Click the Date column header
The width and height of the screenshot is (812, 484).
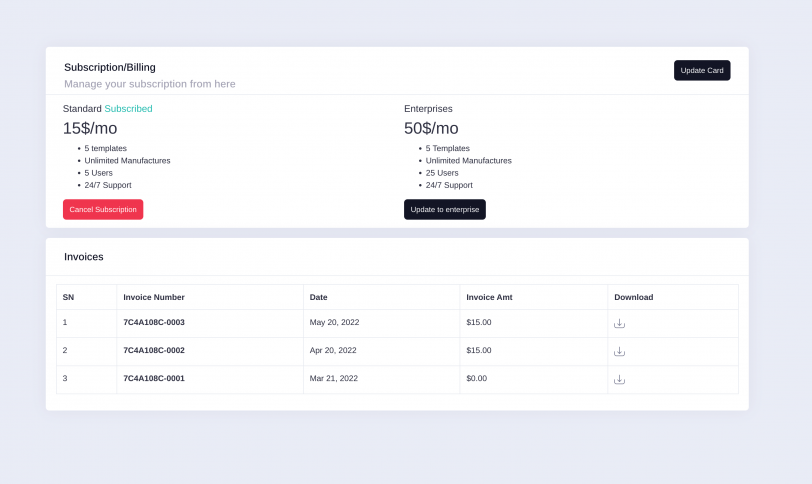pos(319,297)
